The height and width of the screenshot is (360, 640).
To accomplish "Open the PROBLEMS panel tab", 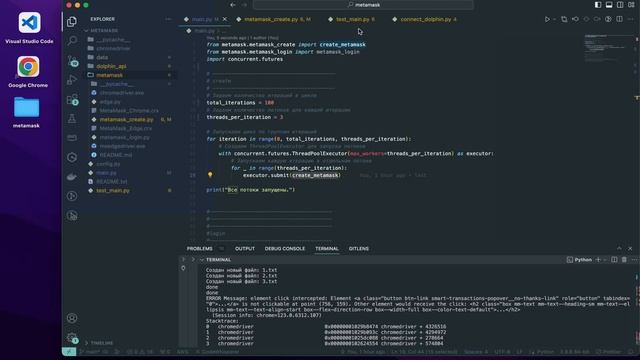I will [x=200, y=249].
